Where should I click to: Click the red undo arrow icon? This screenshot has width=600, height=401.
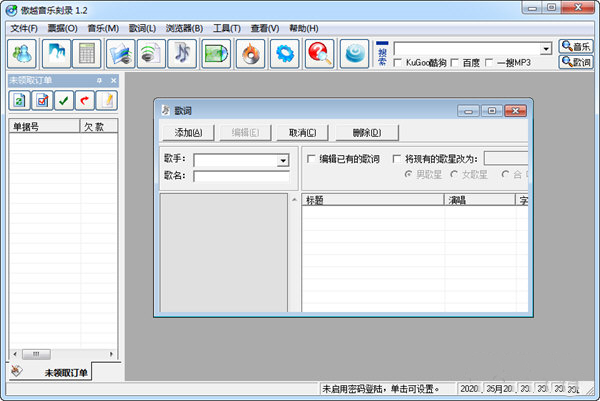pos(84,100)
